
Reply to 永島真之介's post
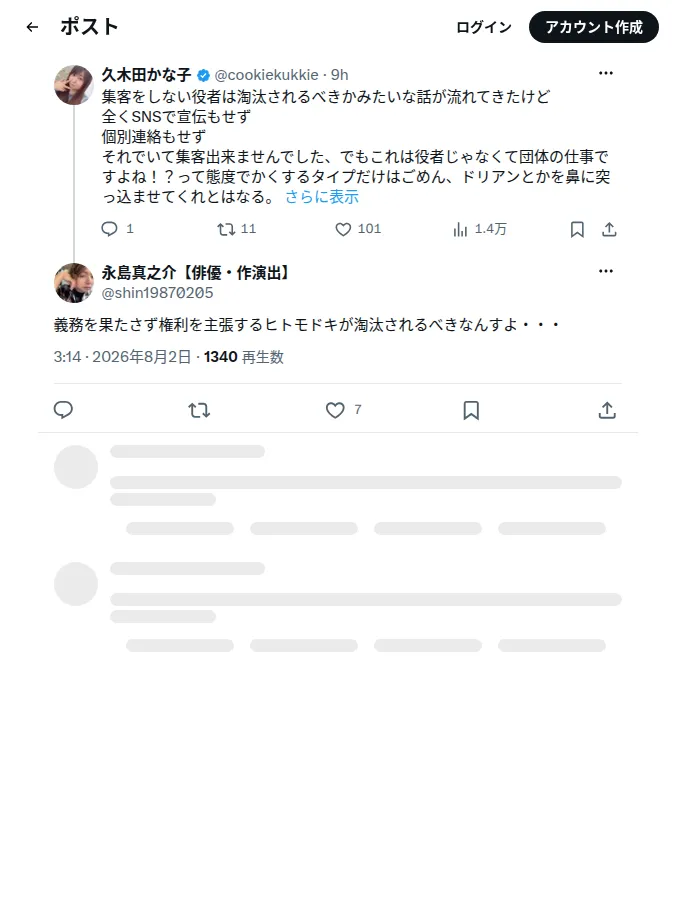click(63, 410)
